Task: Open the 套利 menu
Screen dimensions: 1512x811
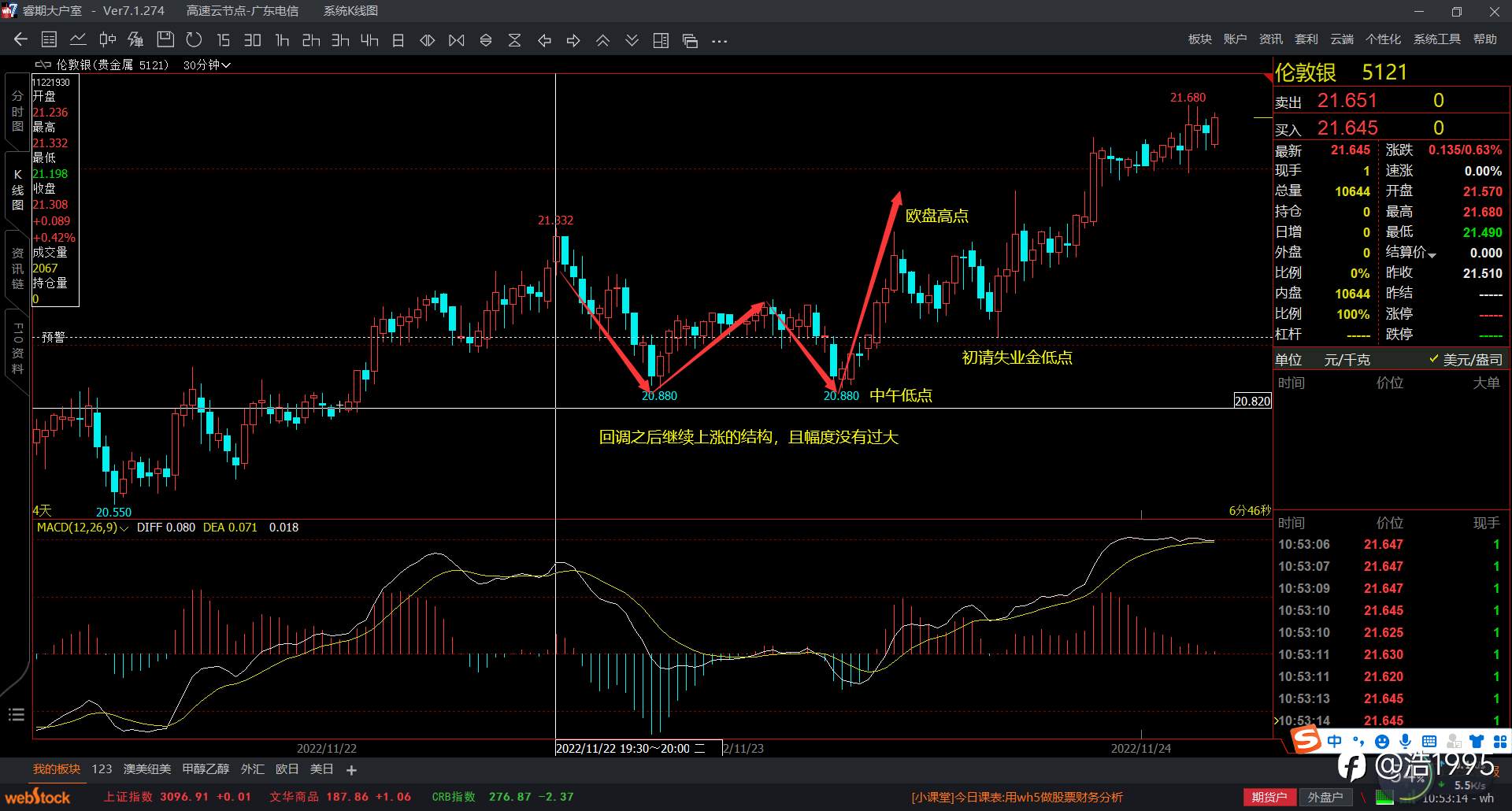Action: [1306, 39]
